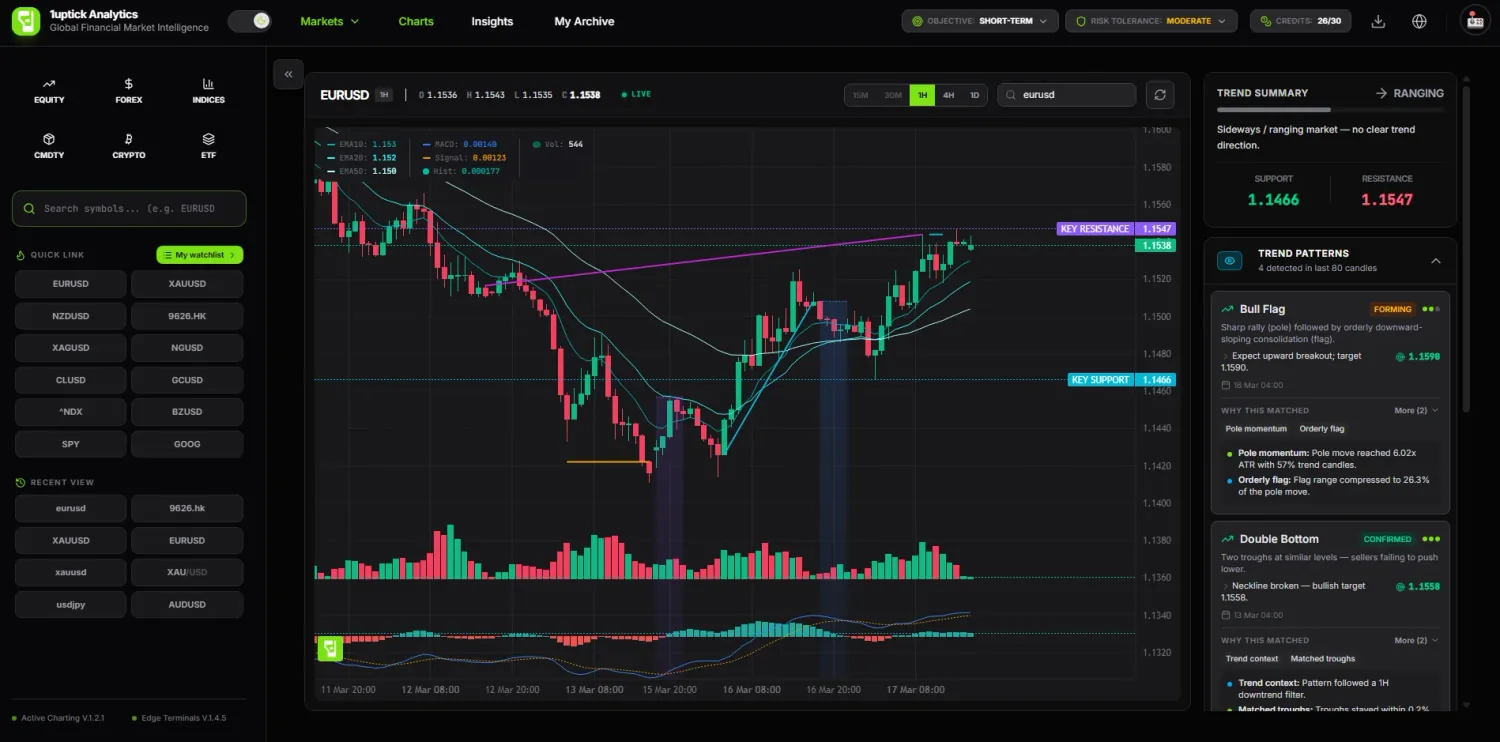Select the ETF layers icon

(x=208, y=139)
